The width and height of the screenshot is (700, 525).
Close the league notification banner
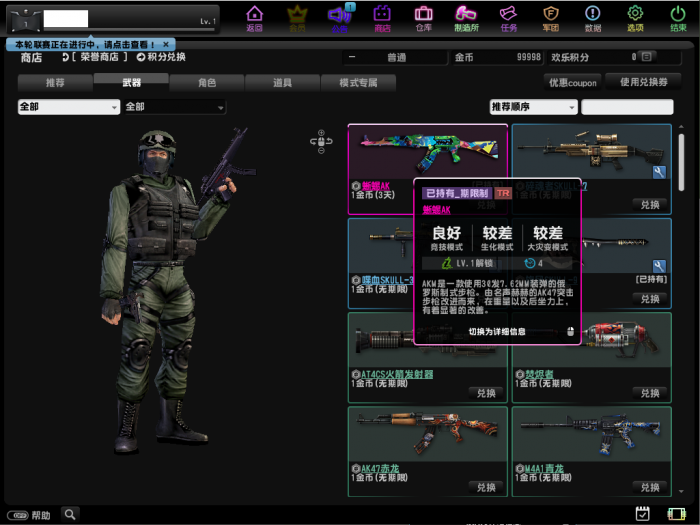[x=166, y=44]
